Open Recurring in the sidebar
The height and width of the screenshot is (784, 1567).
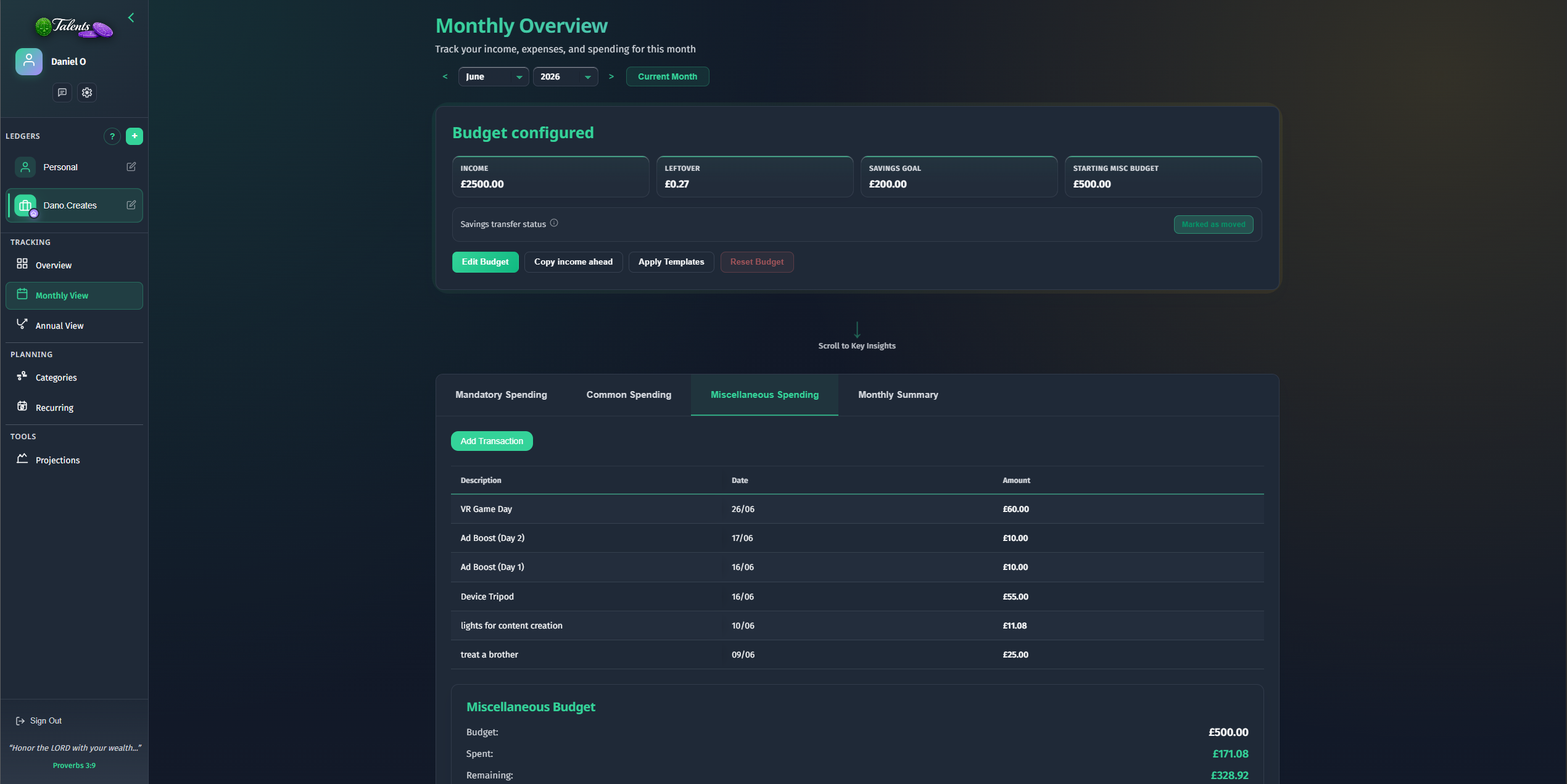[x=74, y=408]
